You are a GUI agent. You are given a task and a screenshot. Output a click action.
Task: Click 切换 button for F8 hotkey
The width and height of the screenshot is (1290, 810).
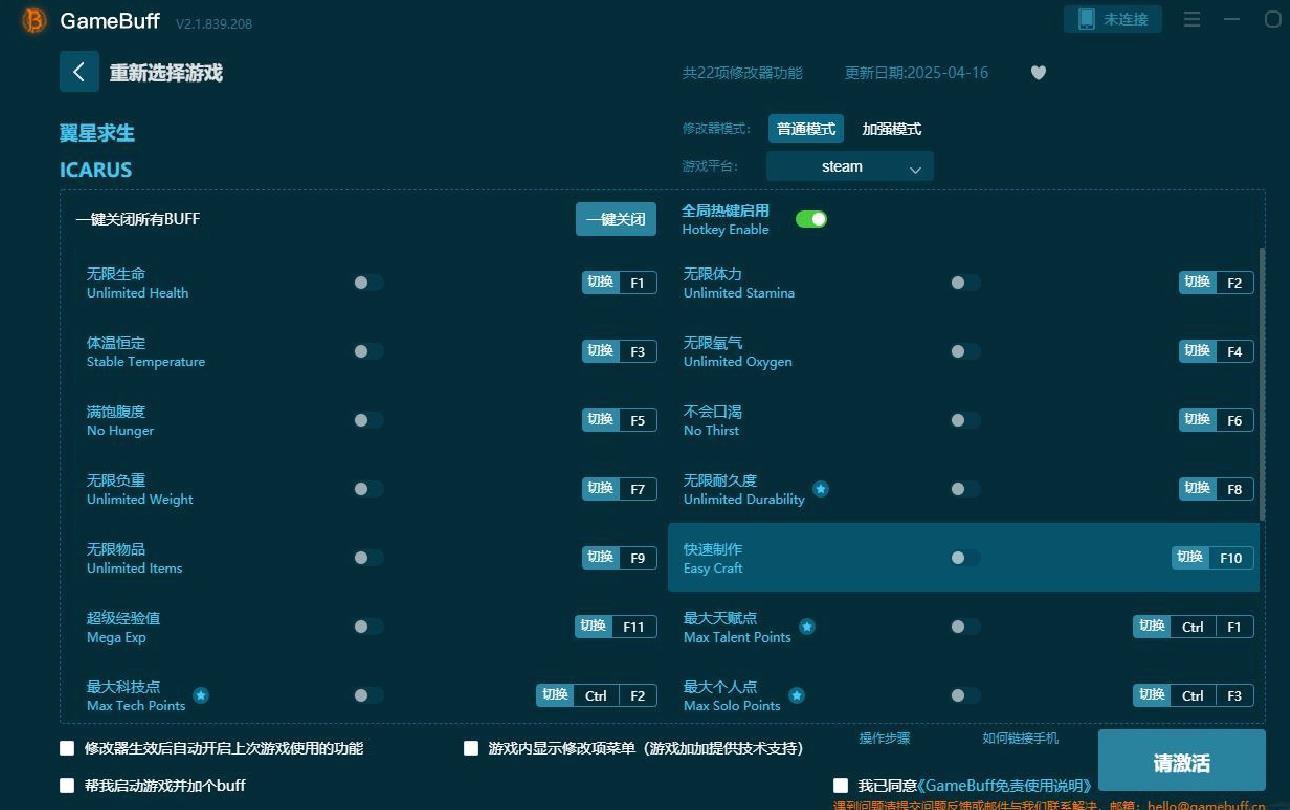(1197, 488)
